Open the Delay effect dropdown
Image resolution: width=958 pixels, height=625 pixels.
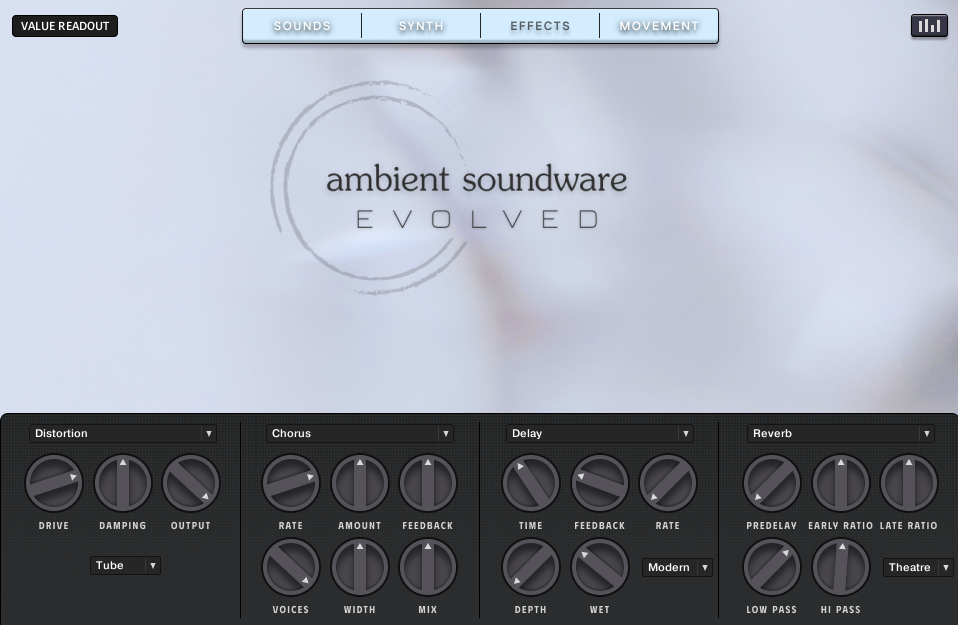[599, 433]
